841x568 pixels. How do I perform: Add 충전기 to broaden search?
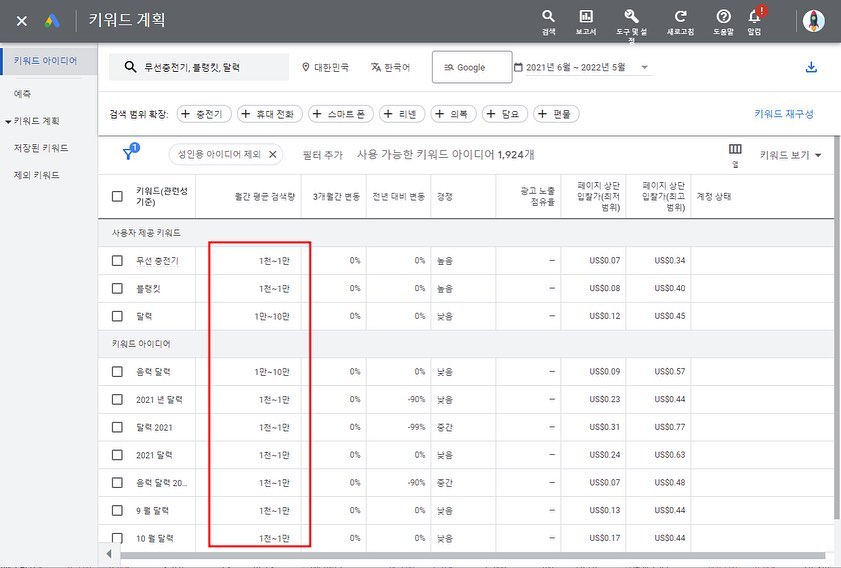click(x=204, y=114)
